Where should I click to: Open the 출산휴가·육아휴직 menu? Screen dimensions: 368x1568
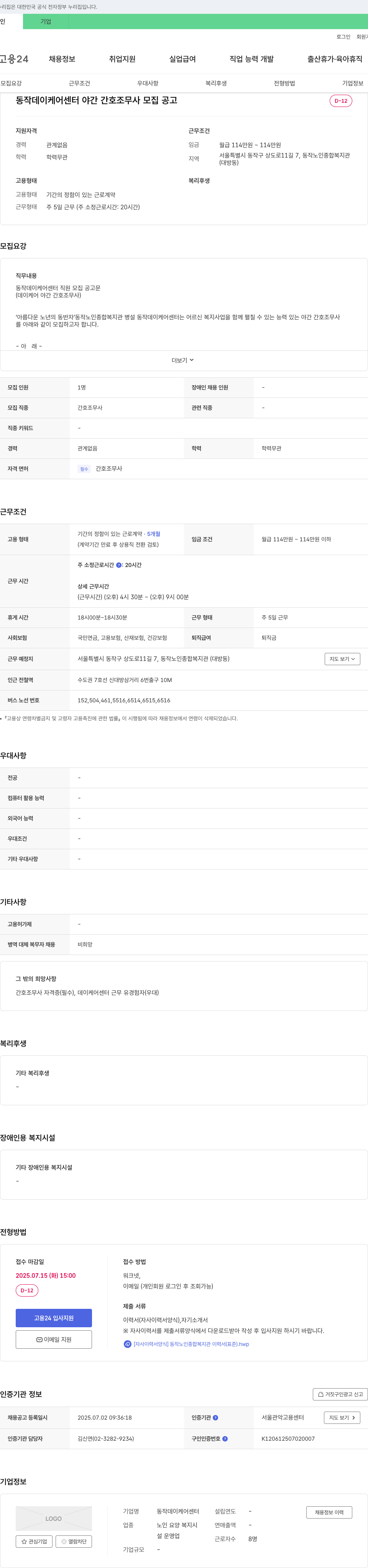click(x=335, y=59)
